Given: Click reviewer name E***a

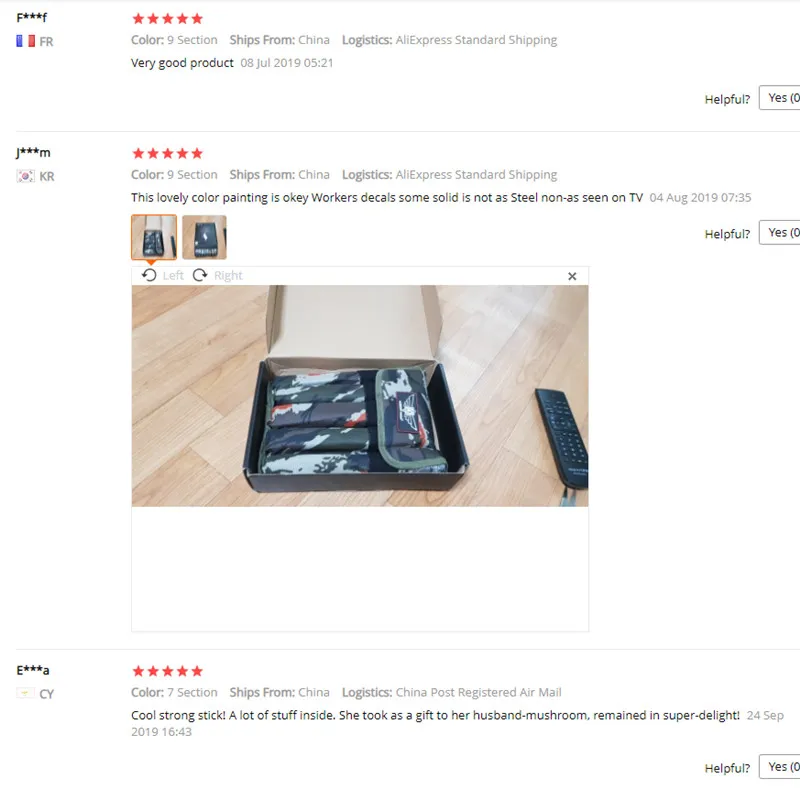Looking at the screenshot, I should tap(33, 670).
